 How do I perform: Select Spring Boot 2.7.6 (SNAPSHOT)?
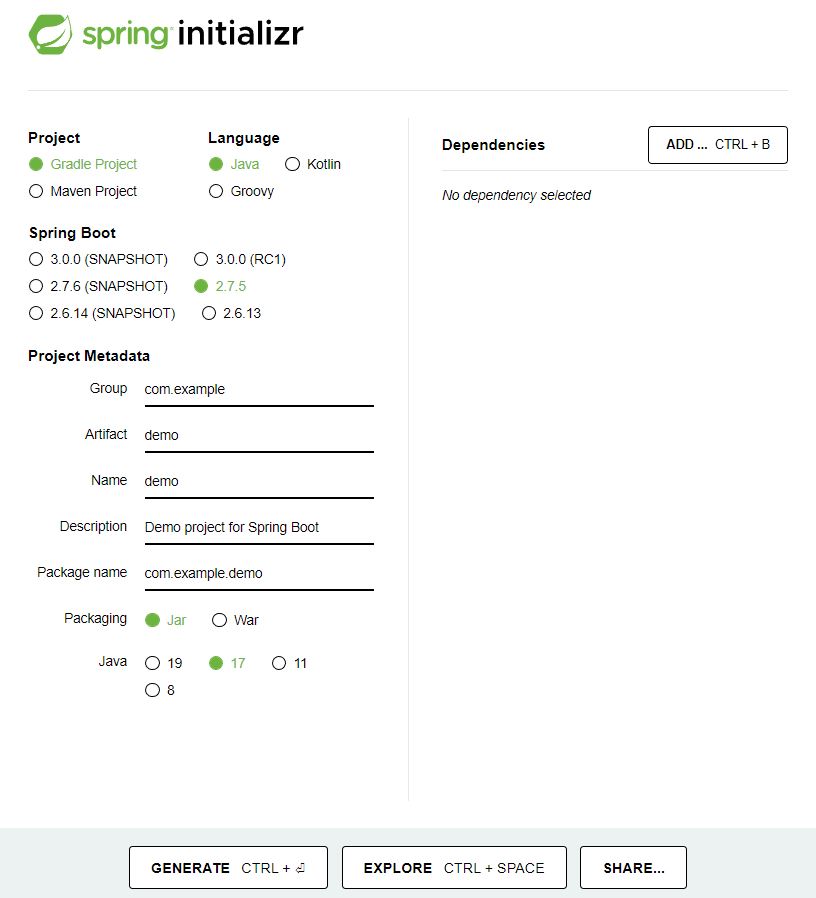36,286
